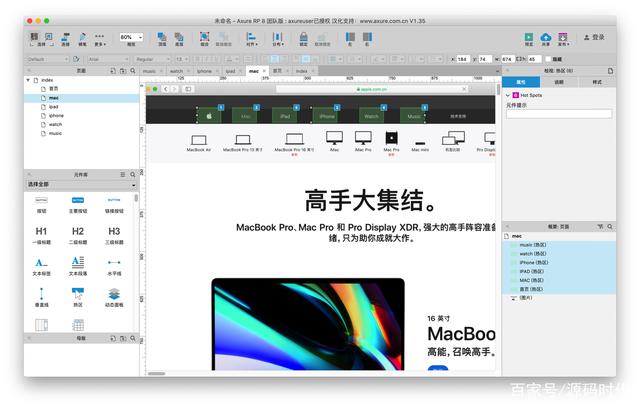The image size is (640, 408).
Task: Click the w width field
Action: click(508, 59)
